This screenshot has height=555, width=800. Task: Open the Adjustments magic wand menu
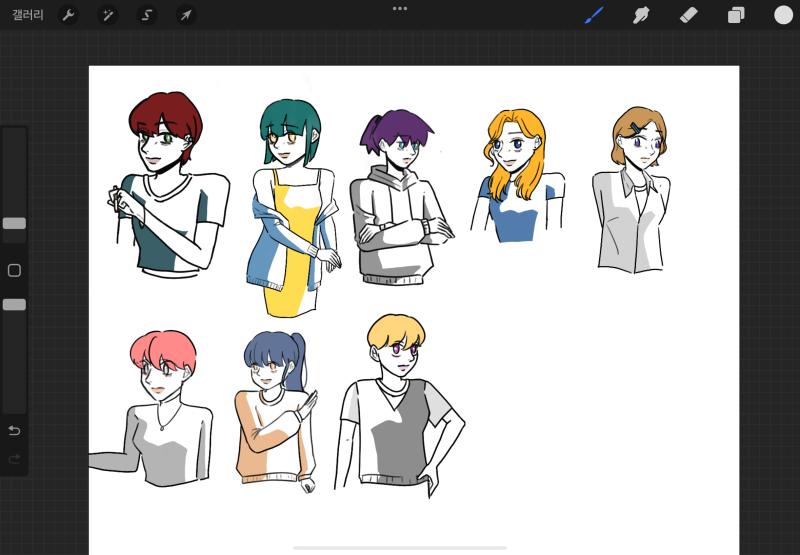[x=108, y=15]
